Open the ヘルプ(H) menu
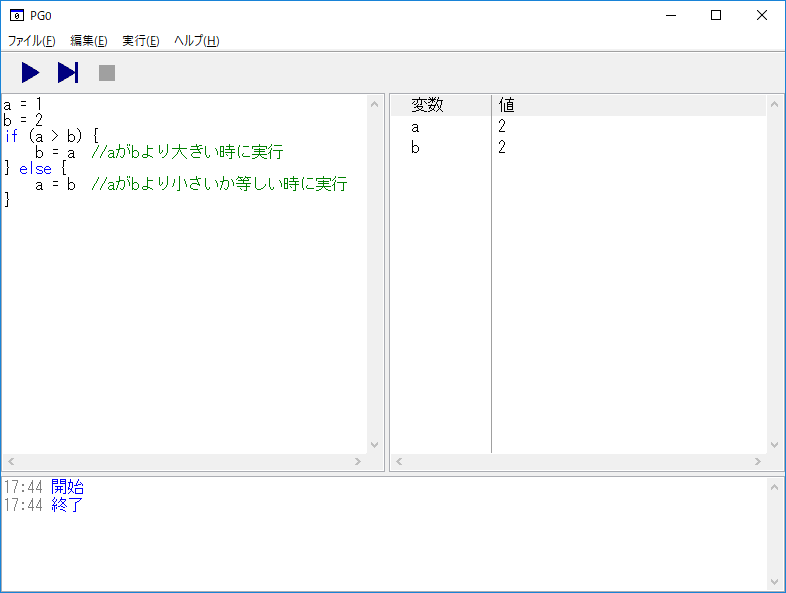This screenshot has width=786, height=593. click(x=196, y=41)
